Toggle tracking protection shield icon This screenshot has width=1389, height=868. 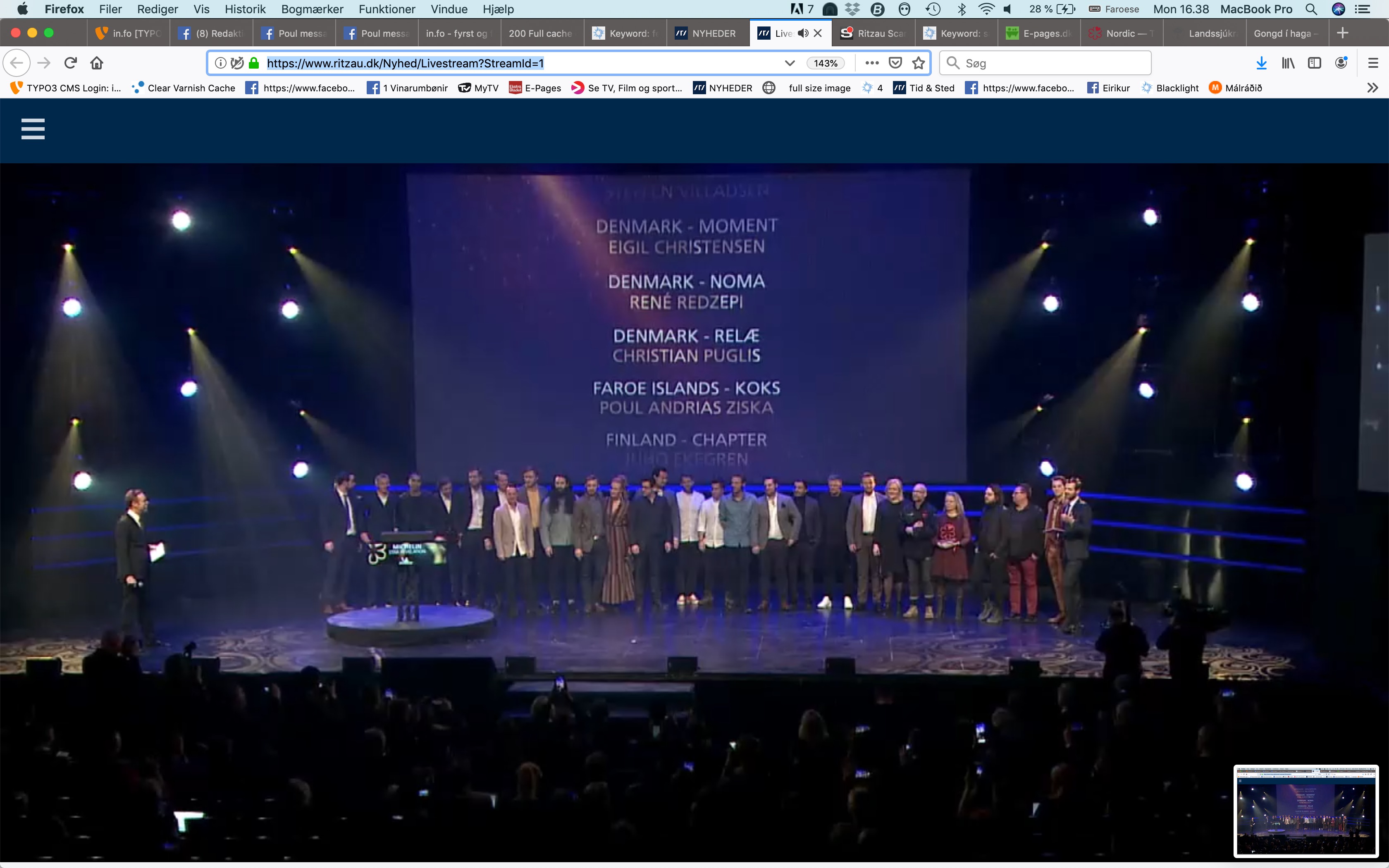237,63
